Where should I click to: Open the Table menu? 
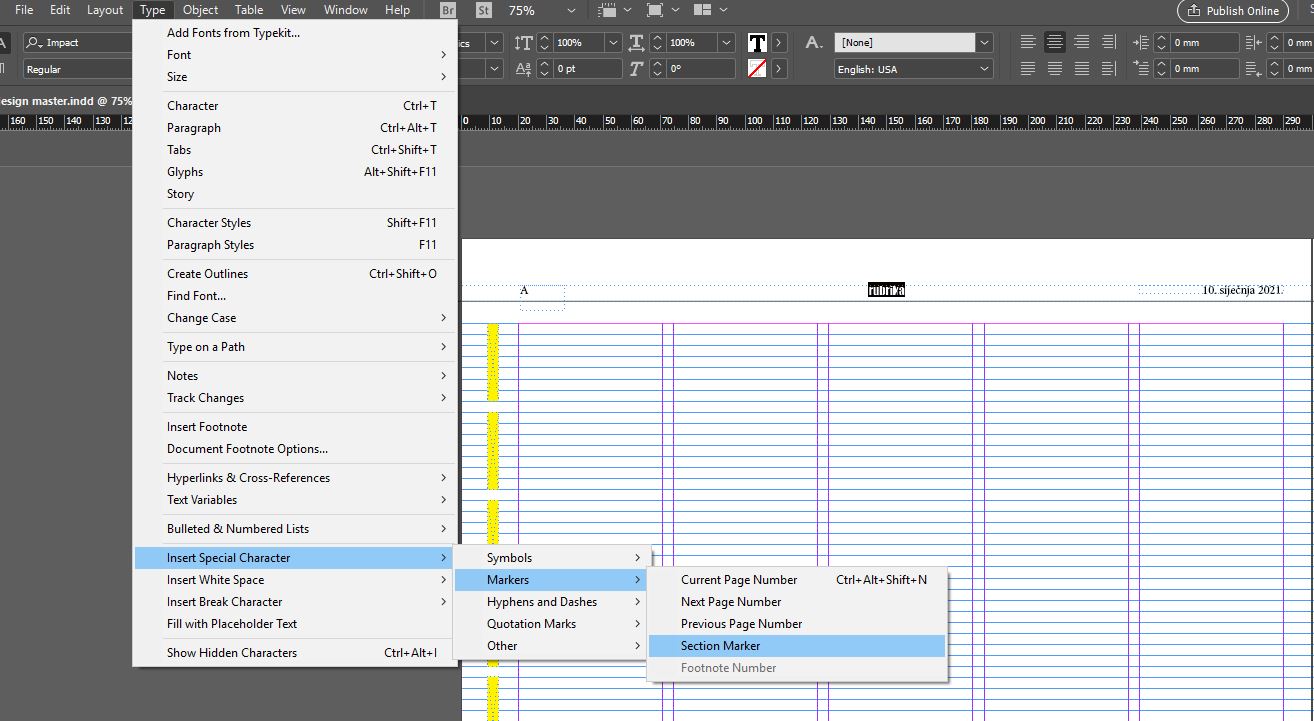pyautogui.click(x=249, y=10)
